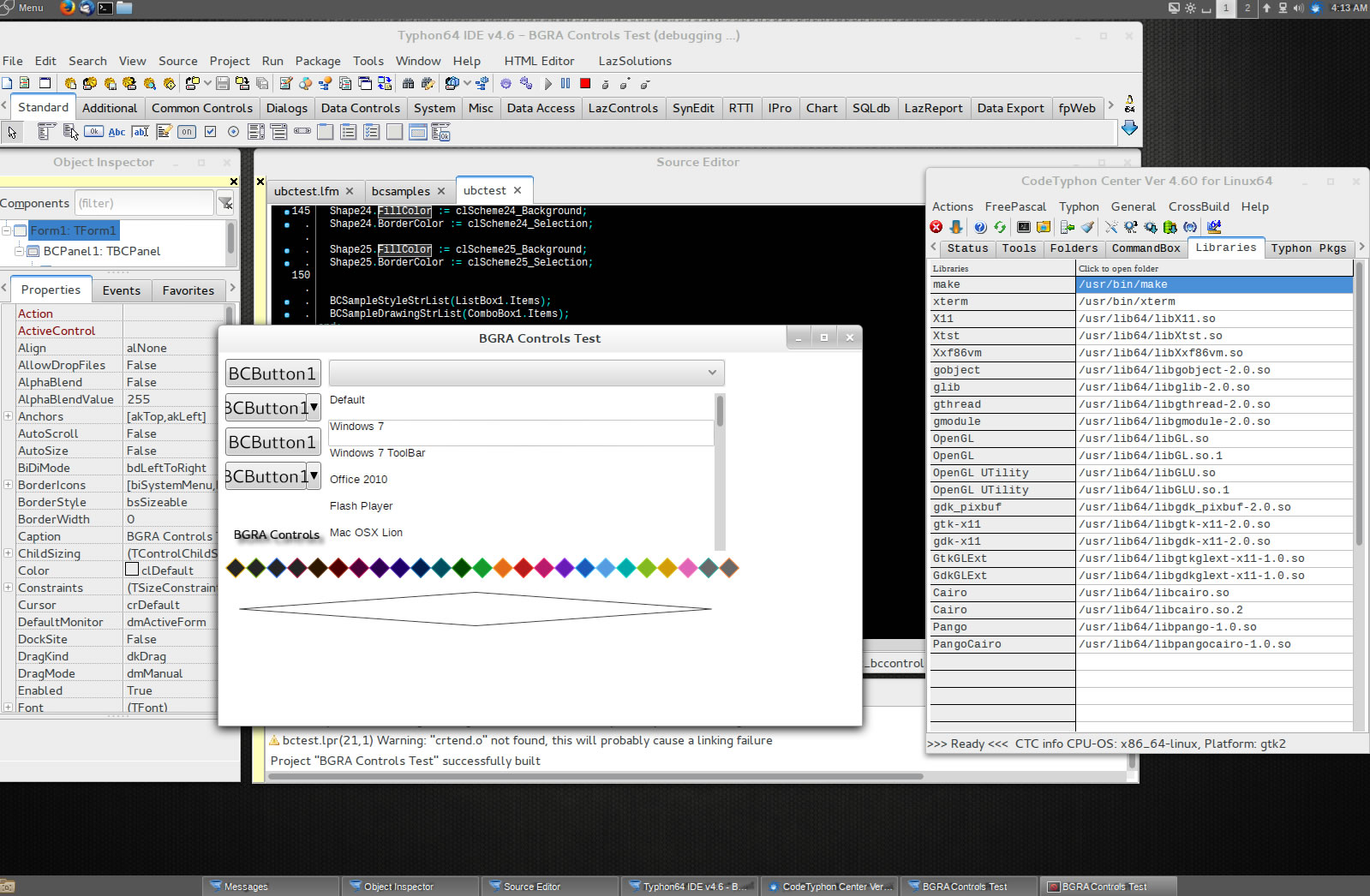
Task: Click the Run (green play) toolbar icon
Action: pyautogui.click(x=548, y=83)
